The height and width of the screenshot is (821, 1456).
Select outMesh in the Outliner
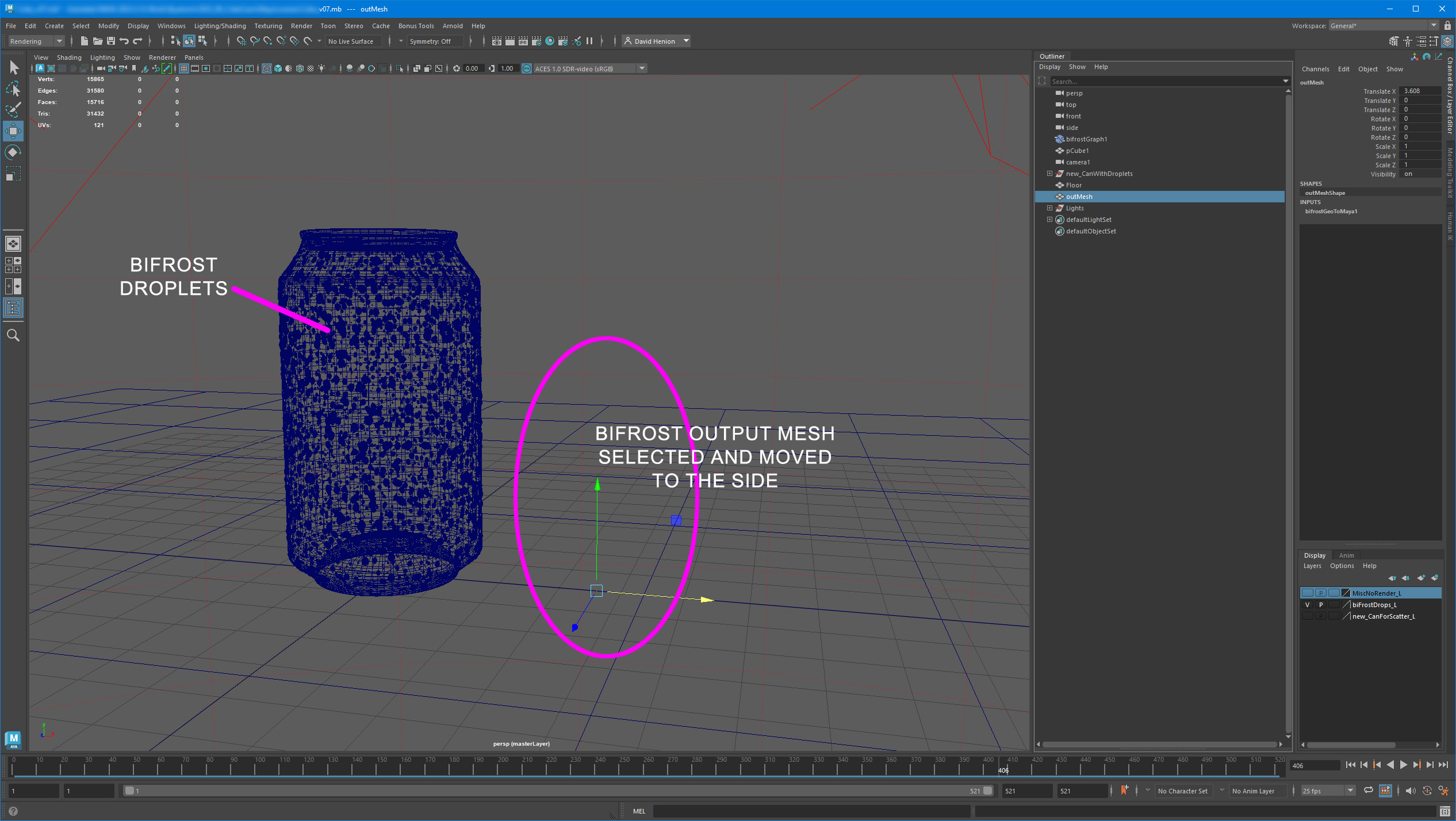(x=1079, y=196)
